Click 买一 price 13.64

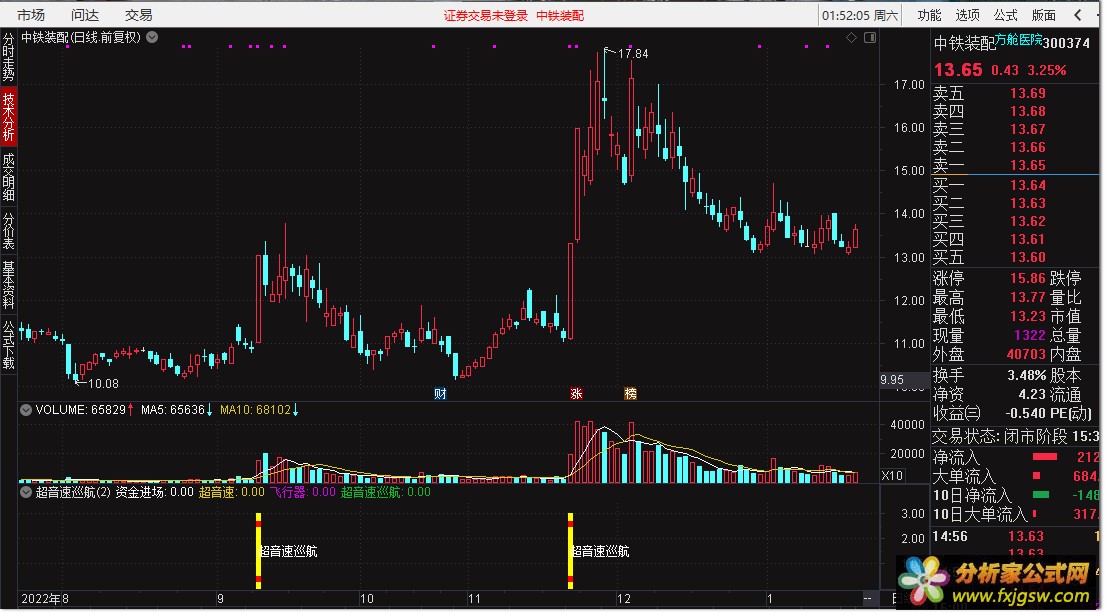tap(1028, 185)
